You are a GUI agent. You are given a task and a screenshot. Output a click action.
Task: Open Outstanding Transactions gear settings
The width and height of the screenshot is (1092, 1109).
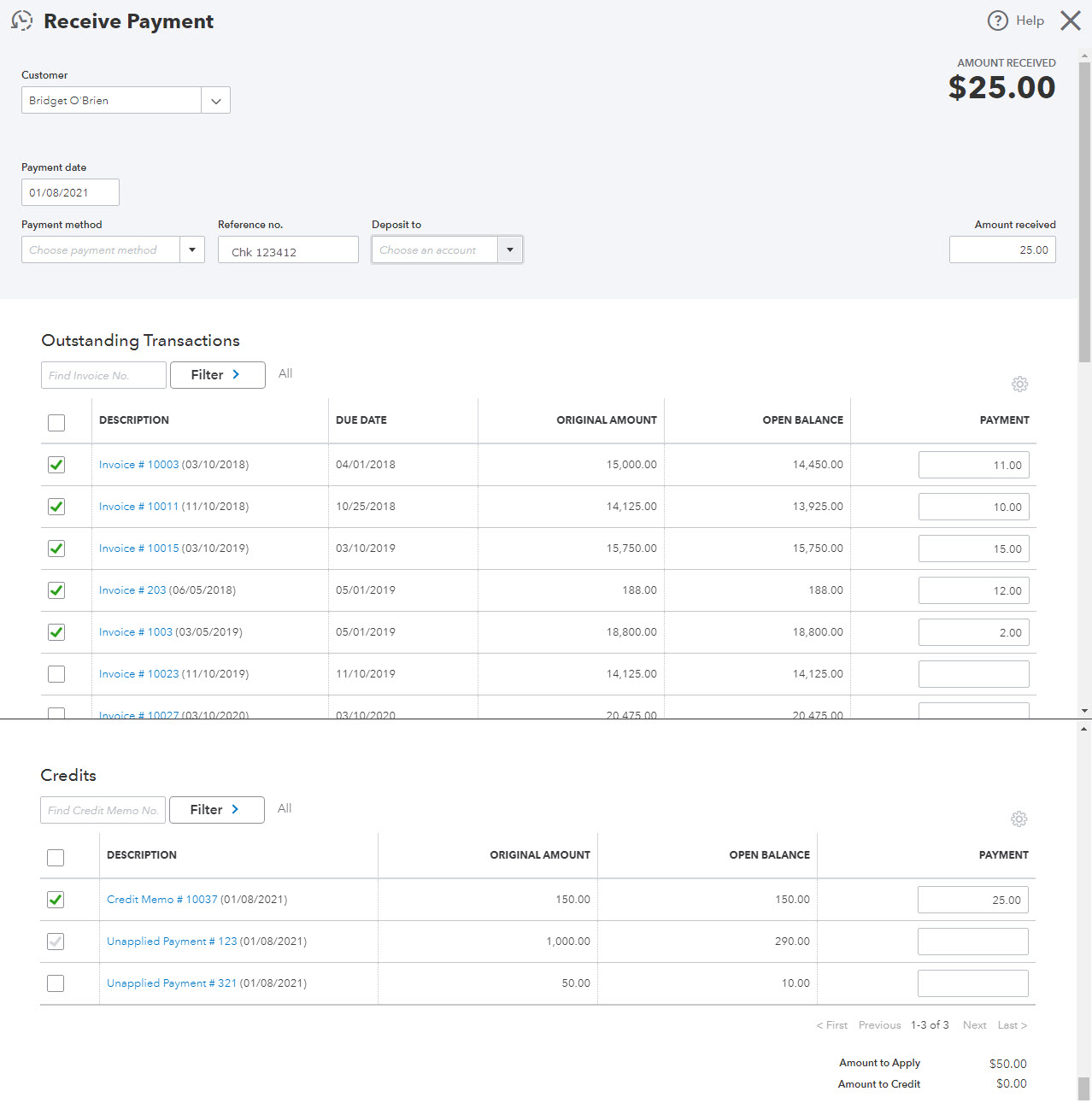coord(1019,384)
